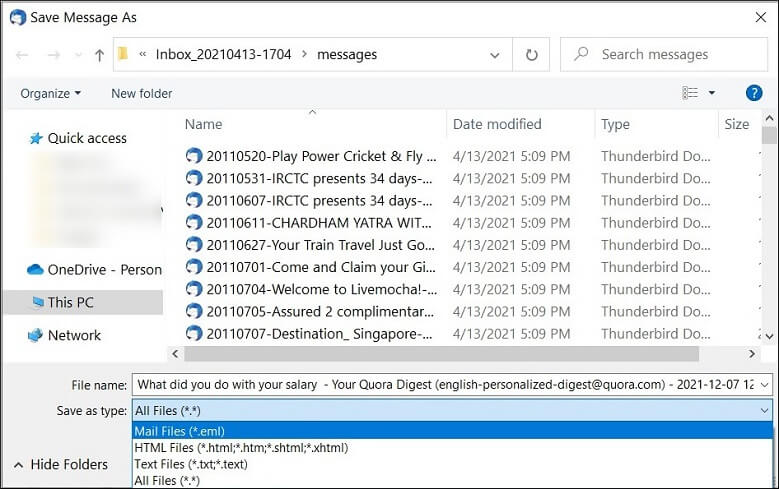
Task: Select file 20110707-Destination_ Singapore
Action: pyautogui.click(x=319, y=334)
